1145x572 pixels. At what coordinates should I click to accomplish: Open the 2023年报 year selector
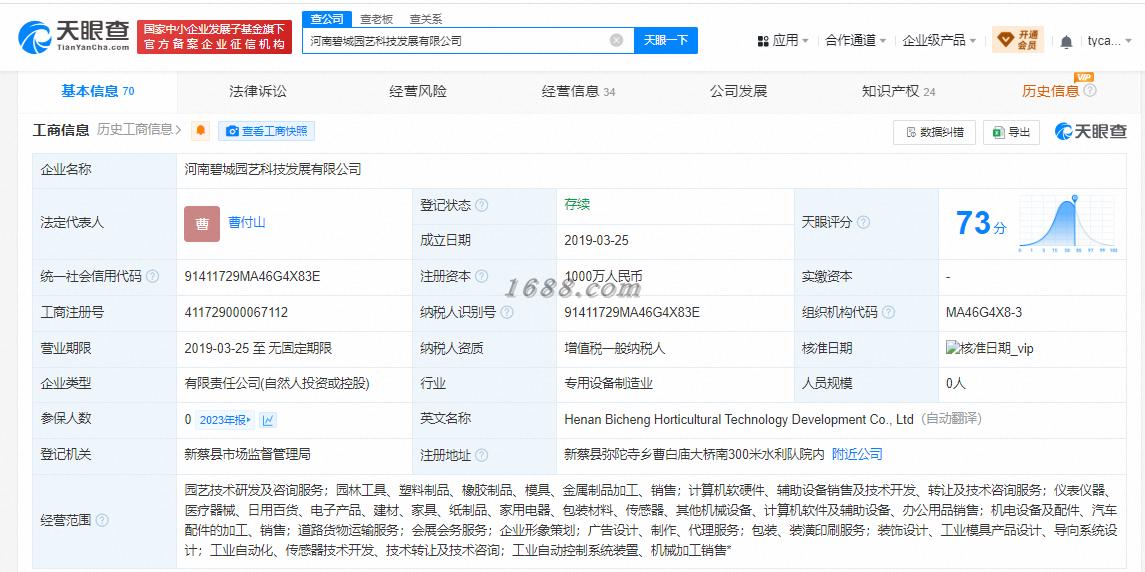[x=225, y=420]
